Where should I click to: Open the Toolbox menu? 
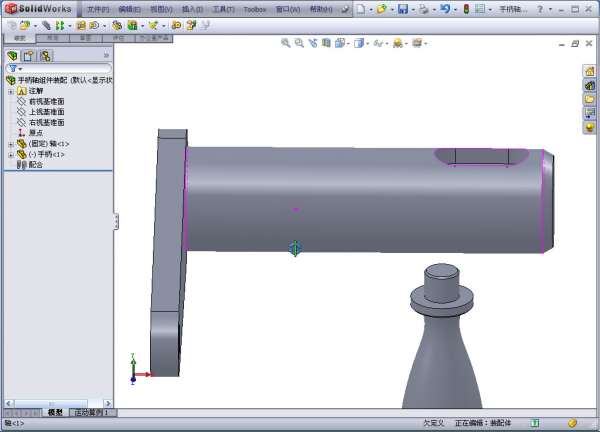click(255, 9)
